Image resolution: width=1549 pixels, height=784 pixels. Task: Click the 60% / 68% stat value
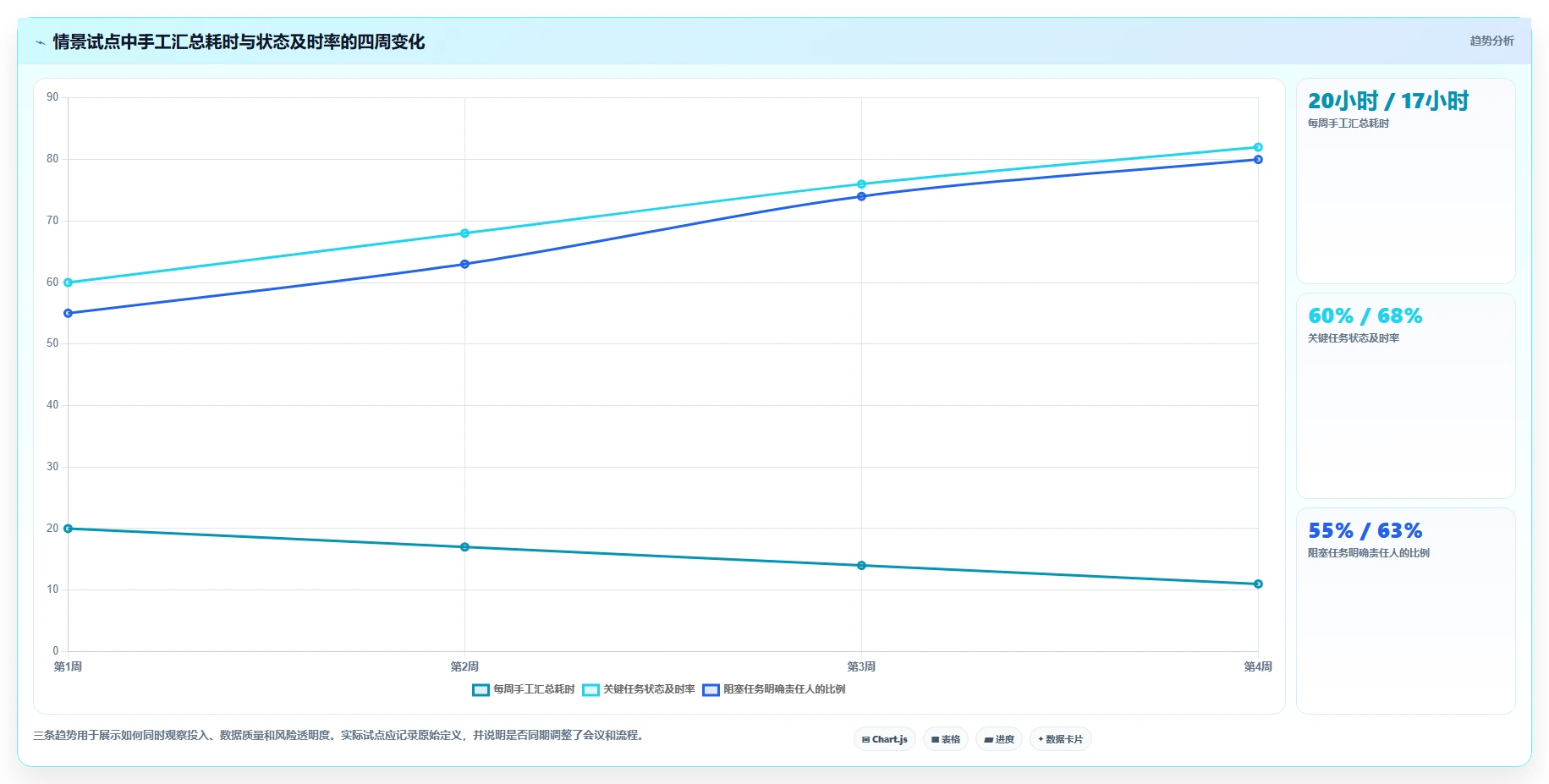1365,316
